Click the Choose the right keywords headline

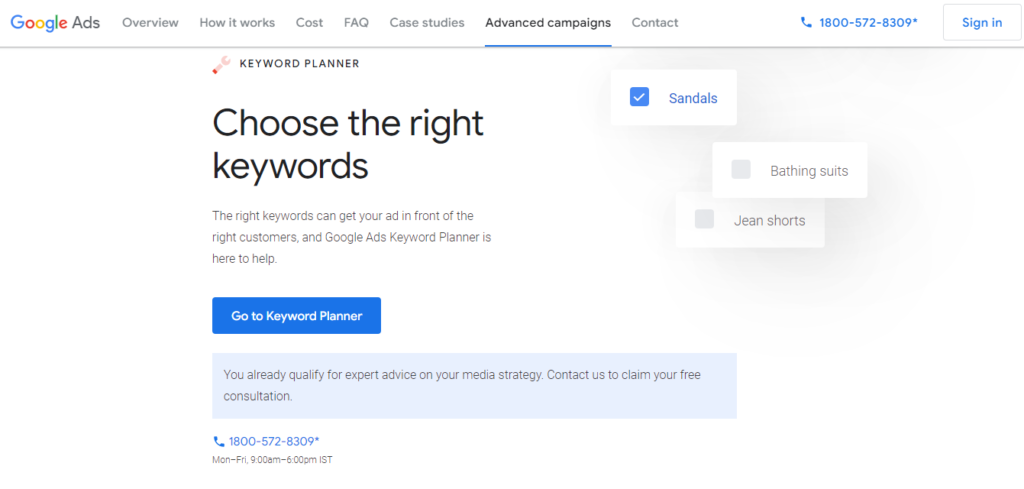coord(348,144)
